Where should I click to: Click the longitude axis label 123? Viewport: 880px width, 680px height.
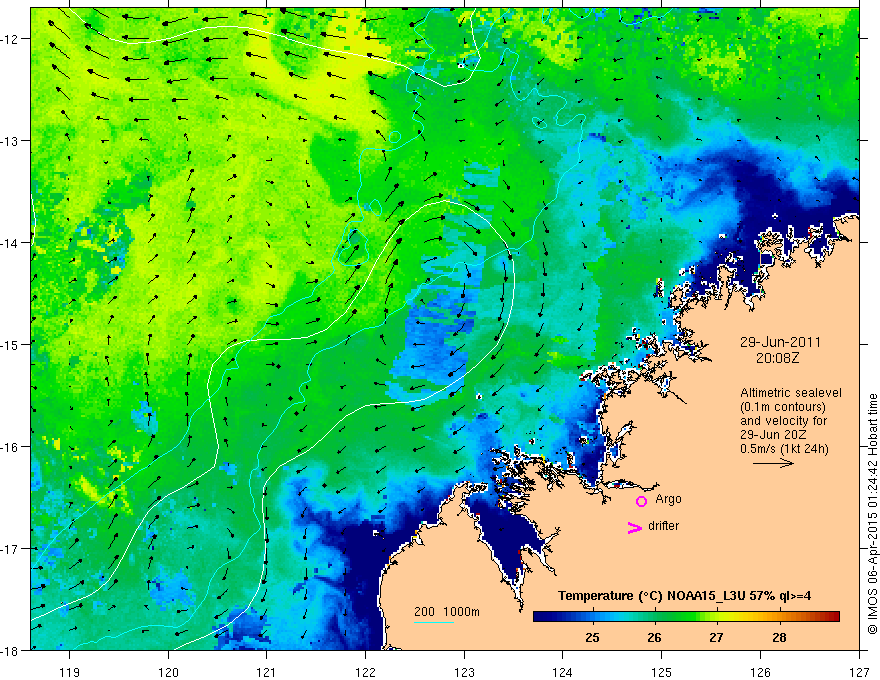[464, 672]
